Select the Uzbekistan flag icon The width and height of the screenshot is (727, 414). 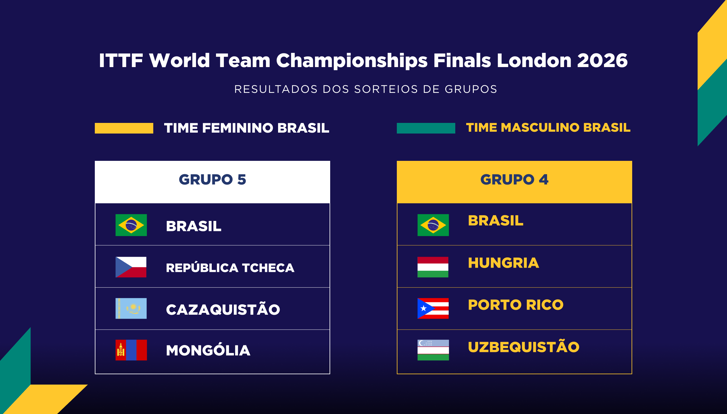coord(433,349)
